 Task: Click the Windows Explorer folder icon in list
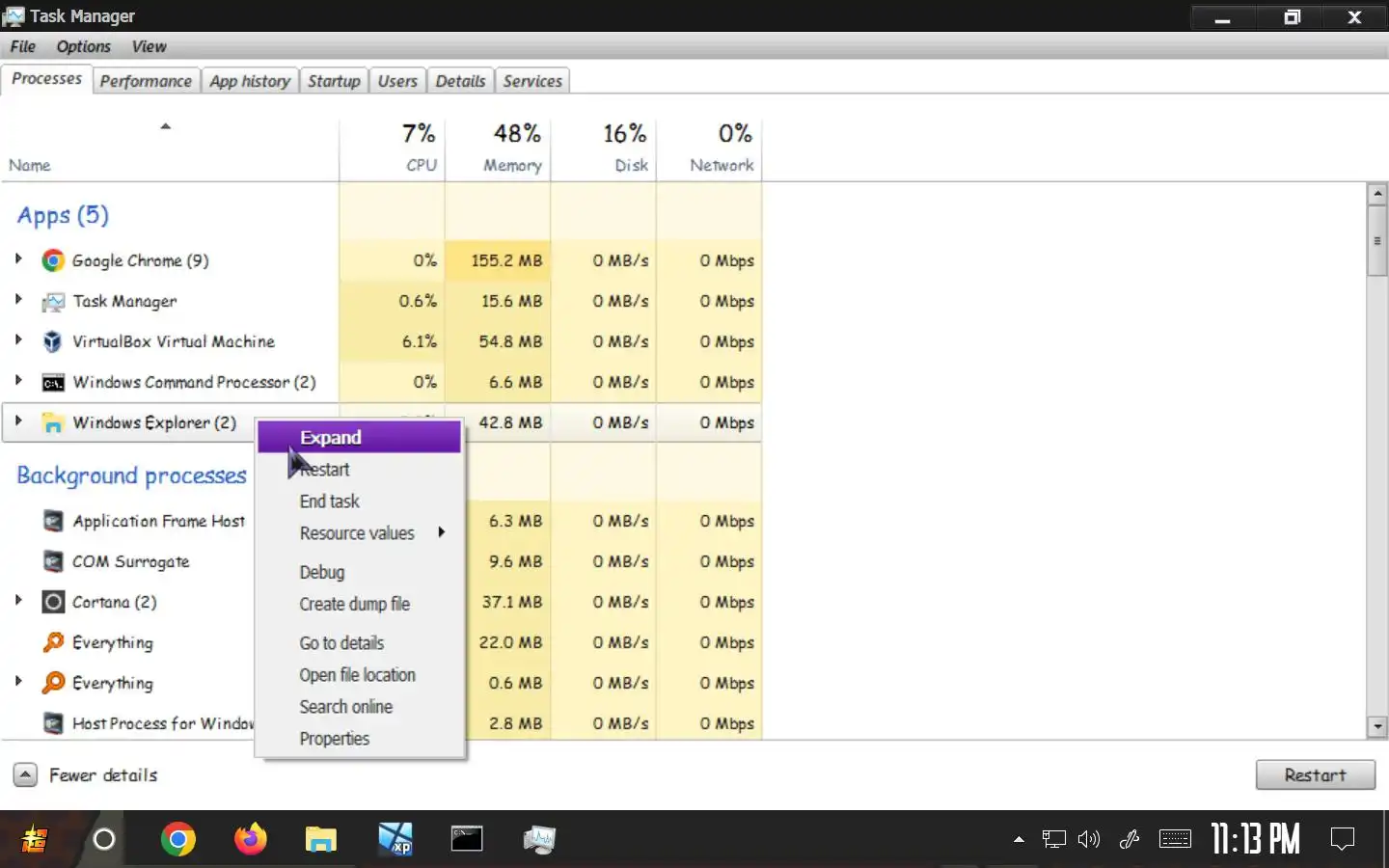pyautogui.click(x=53, y=423)
